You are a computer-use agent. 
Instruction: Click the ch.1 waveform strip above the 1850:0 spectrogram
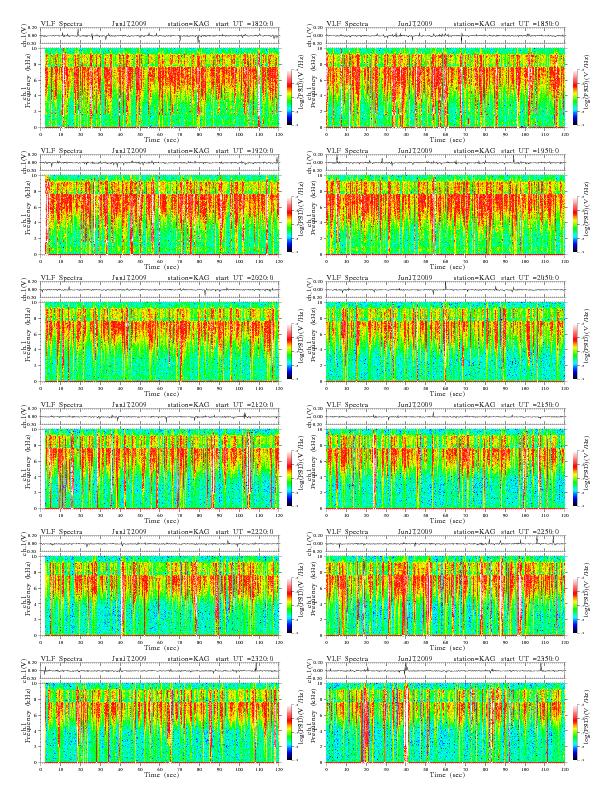click(445, 36)
